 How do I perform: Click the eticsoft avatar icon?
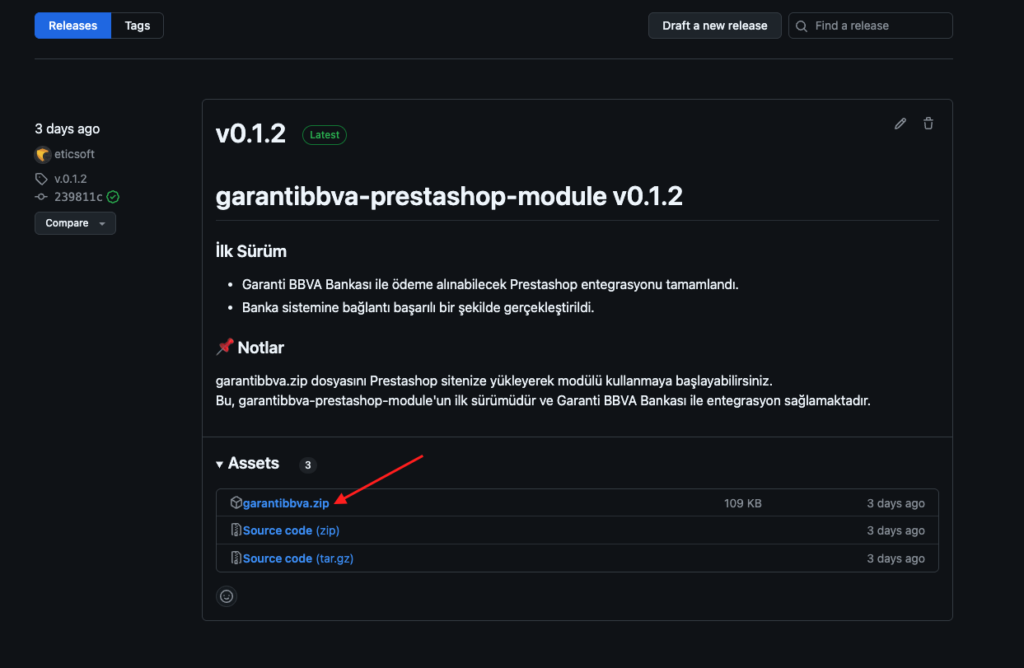[42, 155]
